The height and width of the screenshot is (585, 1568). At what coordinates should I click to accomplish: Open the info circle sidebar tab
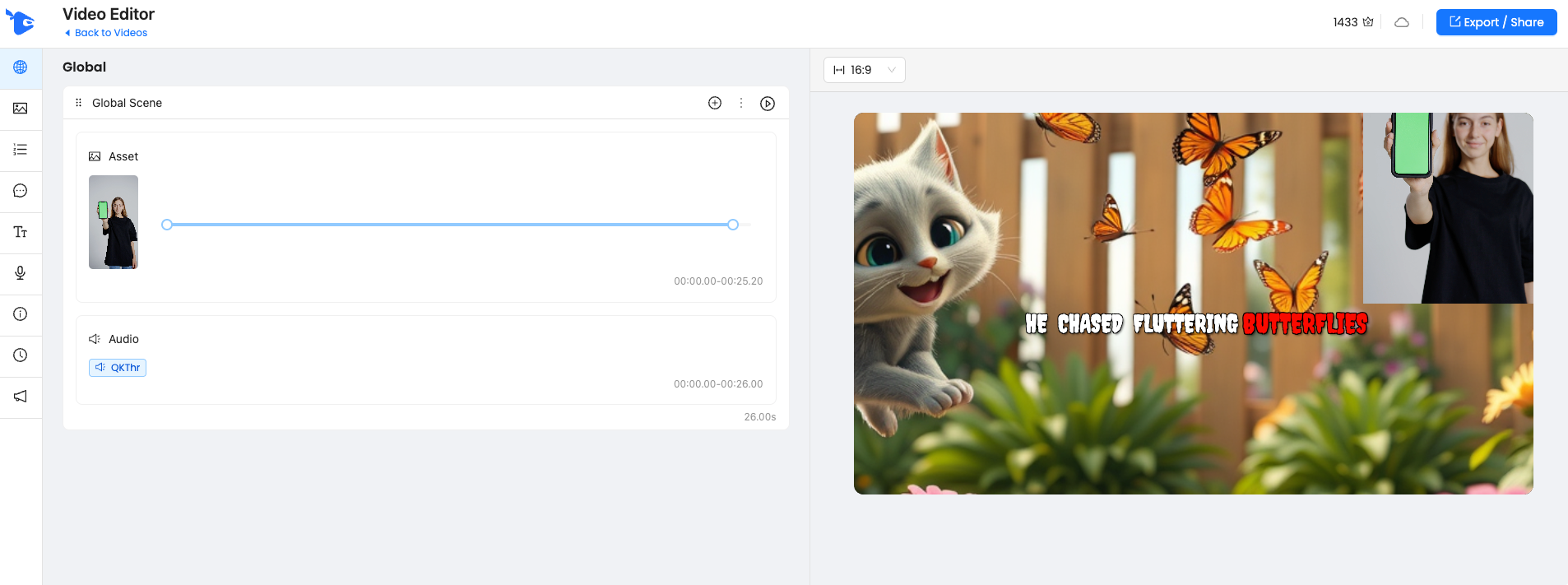[21, 314]
